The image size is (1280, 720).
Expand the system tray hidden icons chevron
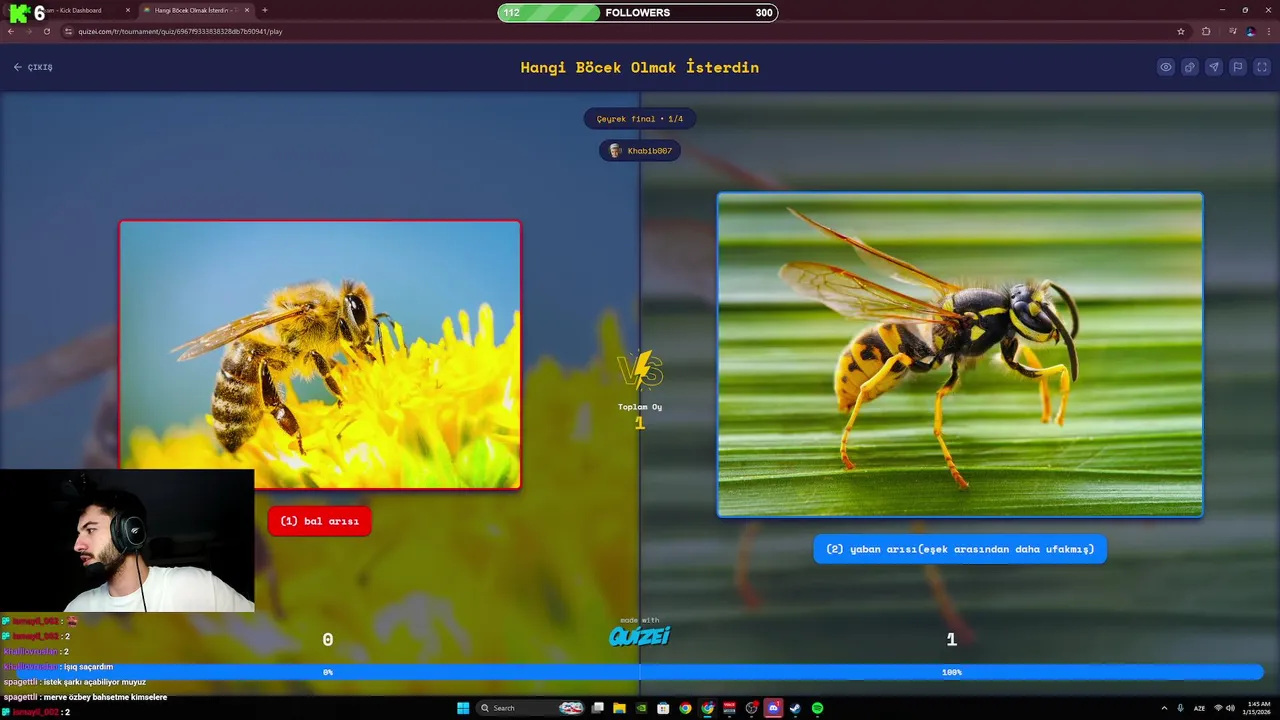1164,708
